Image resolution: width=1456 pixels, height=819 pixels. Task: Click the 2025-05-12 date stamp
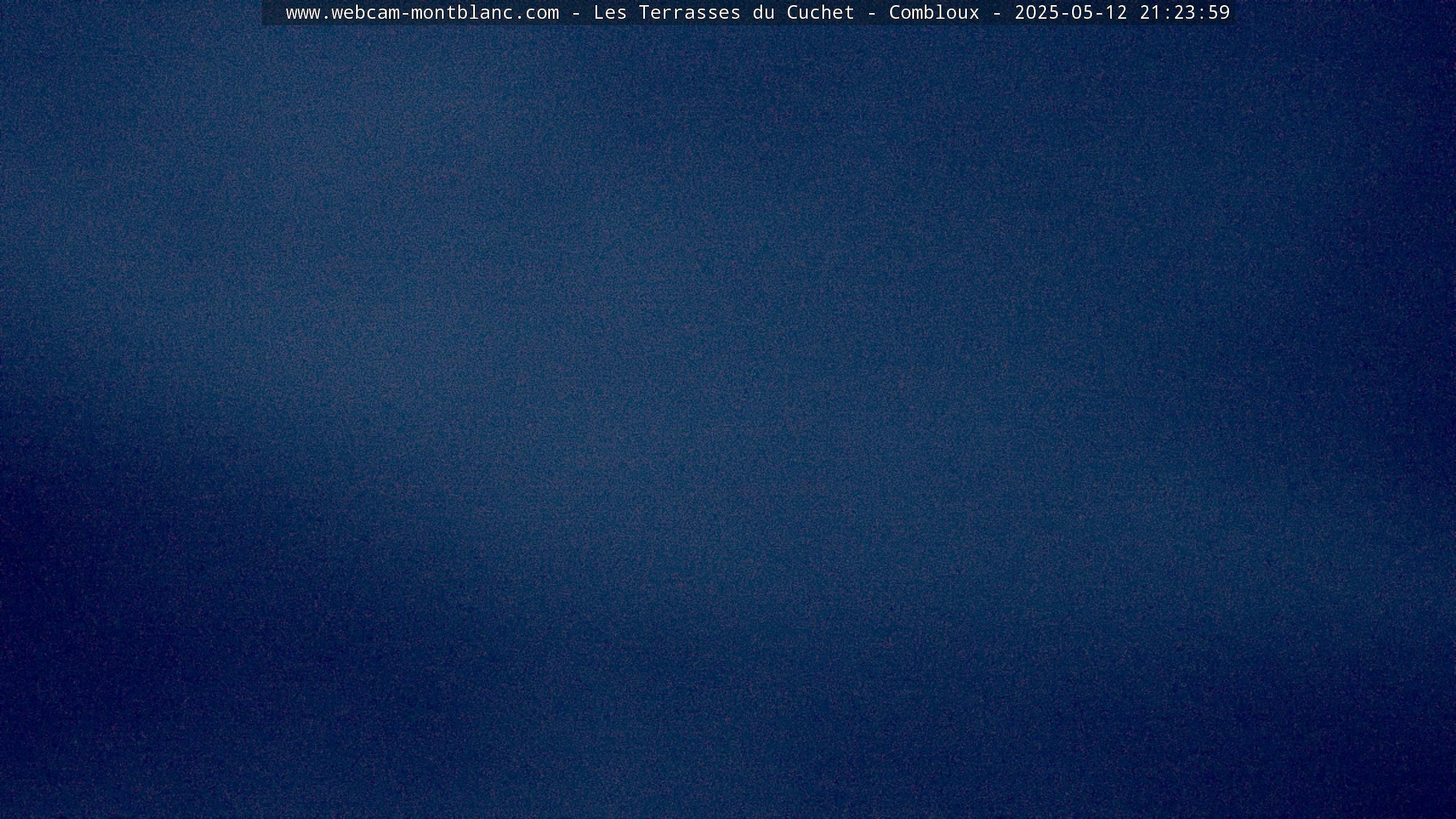(1071, 13)
